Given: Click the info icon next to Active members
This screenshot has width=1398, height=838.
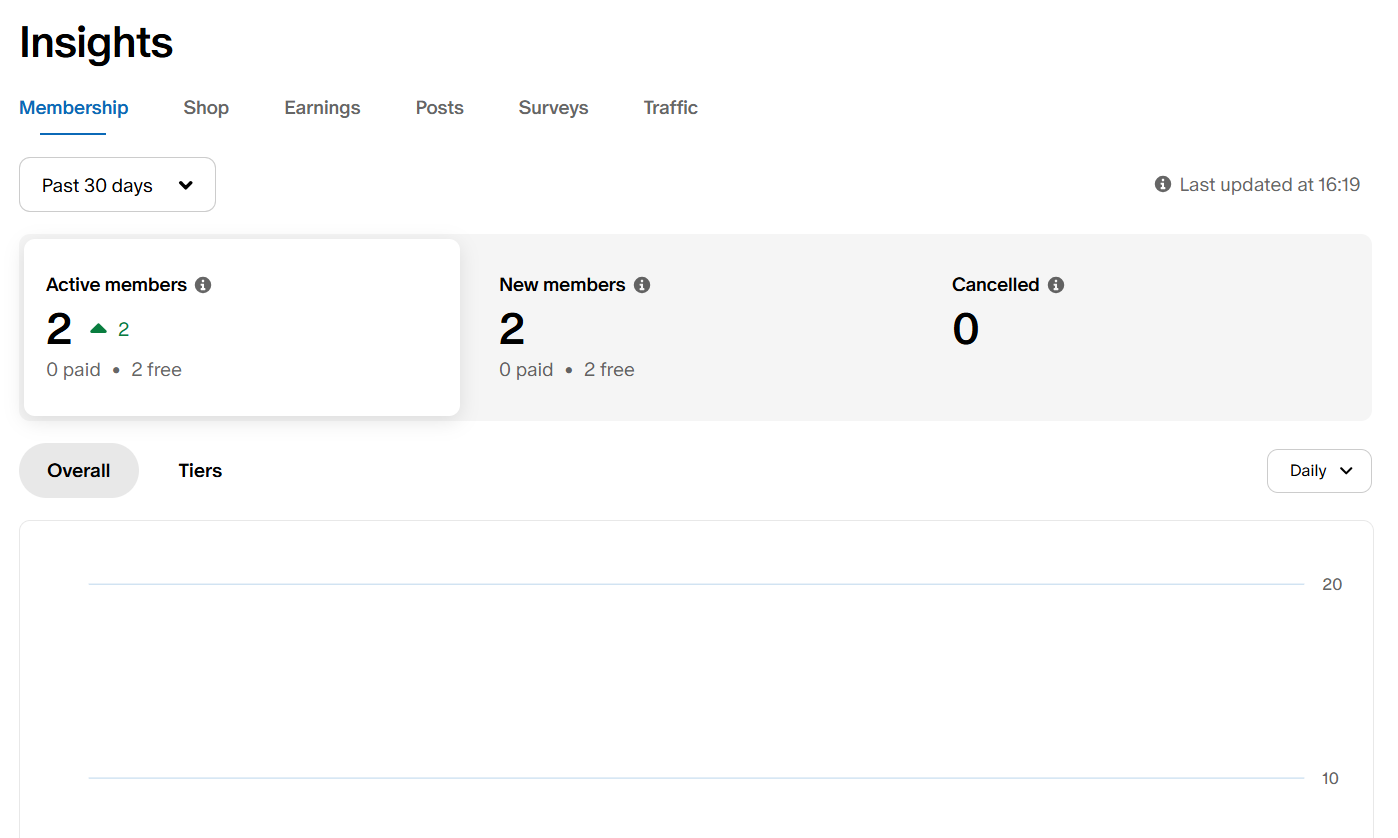Looking at the screenshot, I should point(203,285).
